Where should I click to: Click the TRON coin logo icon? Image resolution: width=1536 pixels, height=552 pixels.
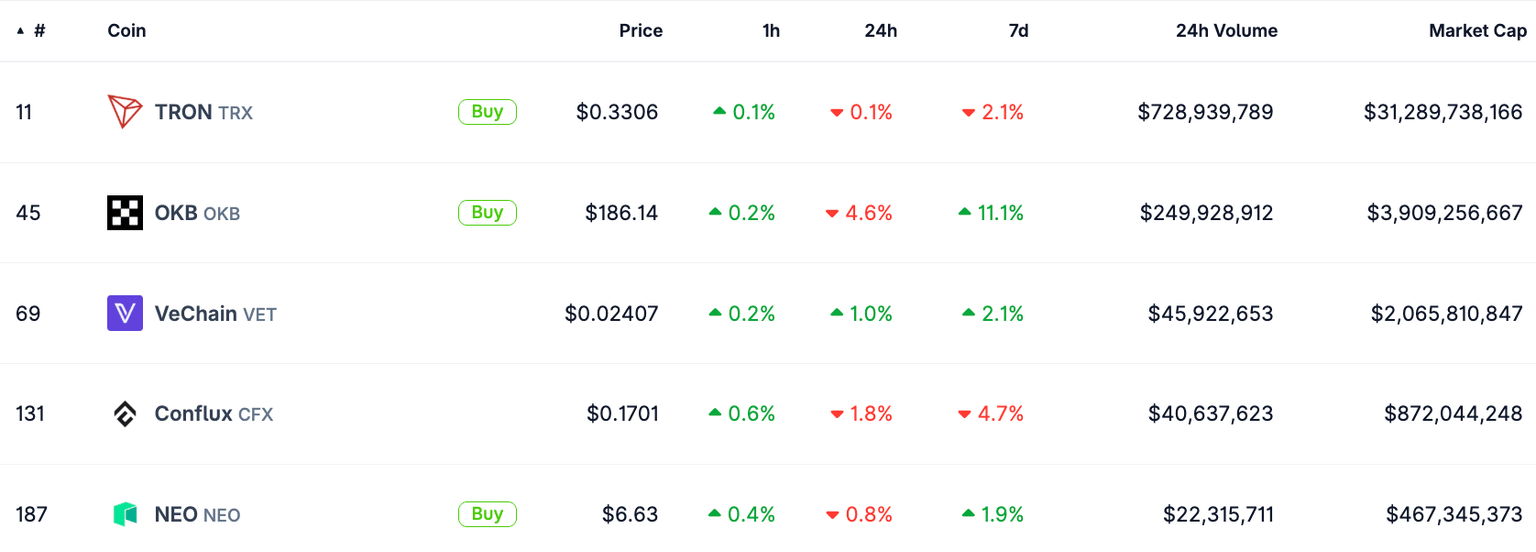[x=125, y=112]
